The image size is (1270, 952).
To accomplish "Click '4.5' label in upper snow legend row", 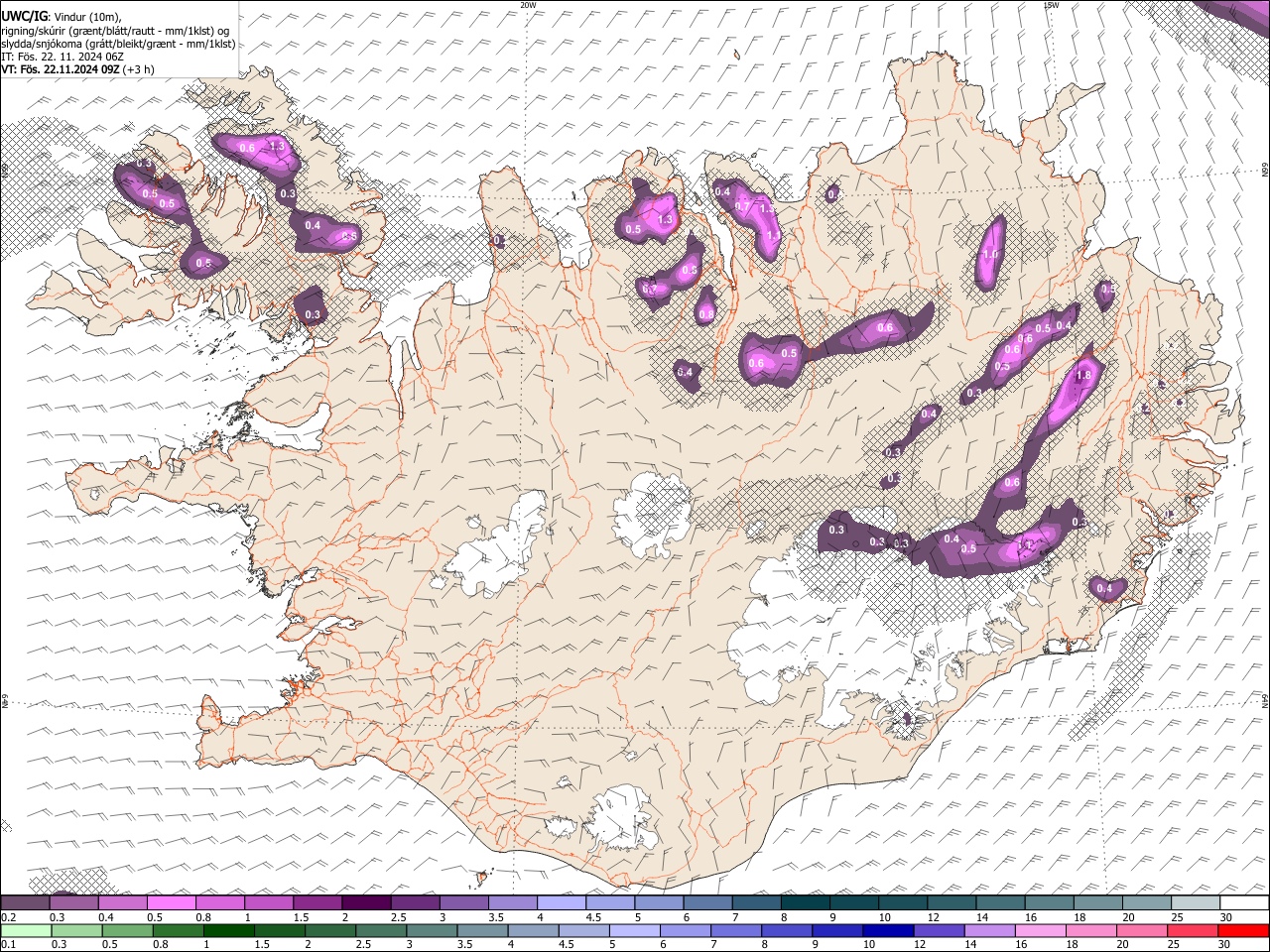I will [x=591, y=917].
